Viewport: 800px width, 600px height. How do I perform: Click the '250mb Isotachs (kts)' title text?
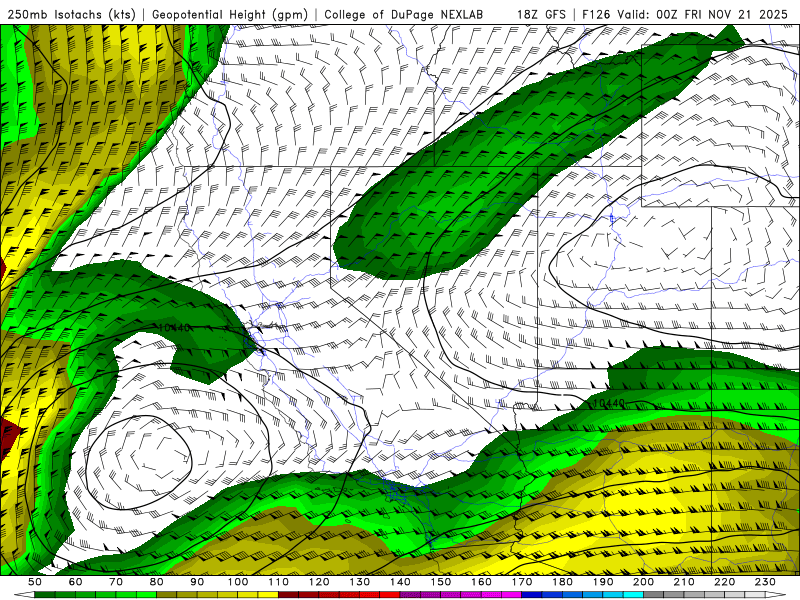pyautogui.click(x=71, y=14)
